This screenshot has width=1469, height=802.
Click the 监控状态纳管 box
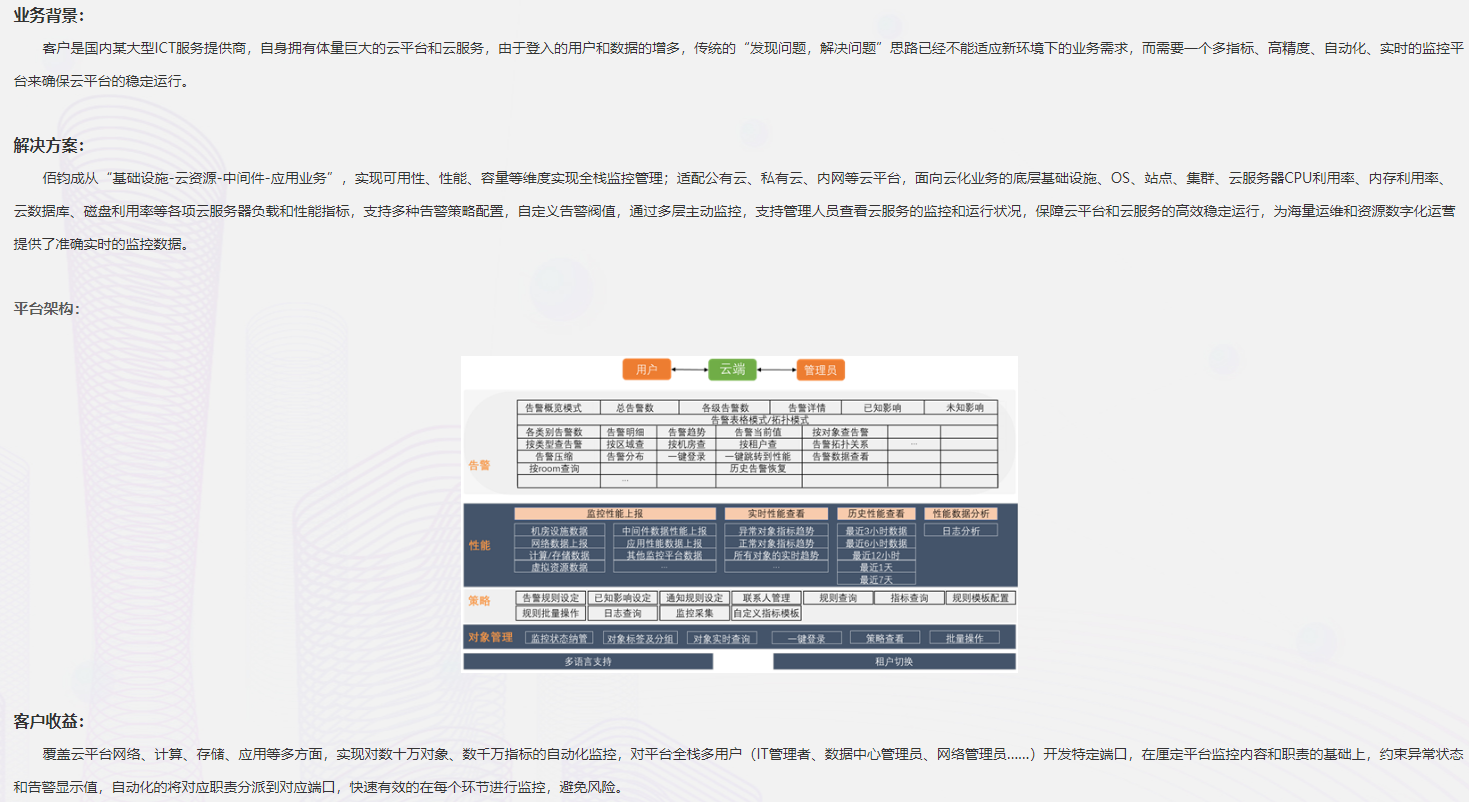click(559, 638)
